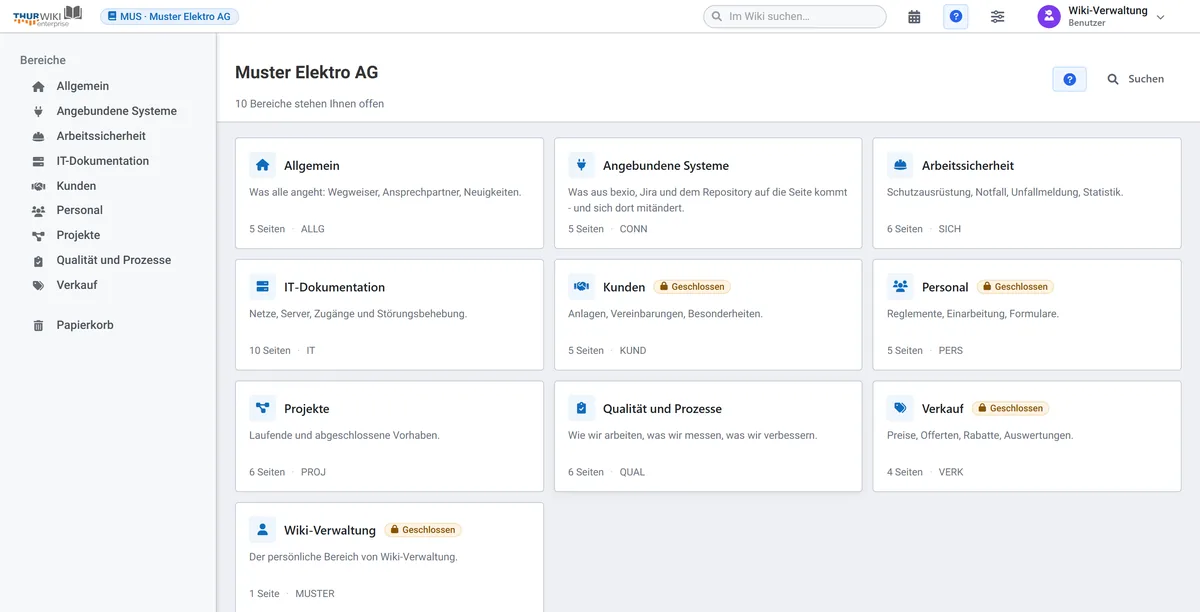1200x612 pixels.
Task: Click the '4 Seiten' text on Verkauf card
Action: [x=905, y=472]
